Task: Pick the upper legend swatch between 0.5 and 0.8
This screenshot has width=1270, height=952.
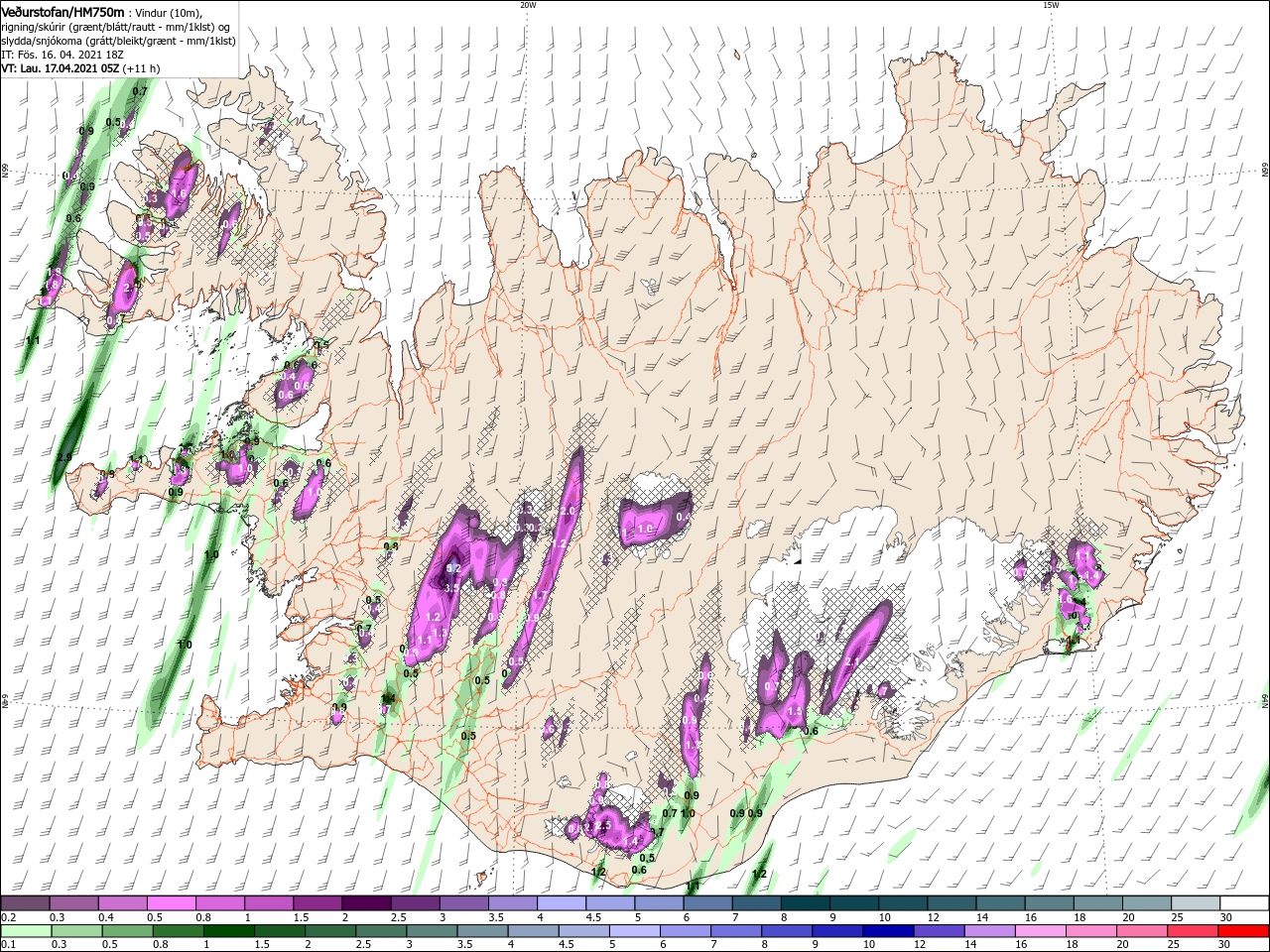Action: [172, 903]
